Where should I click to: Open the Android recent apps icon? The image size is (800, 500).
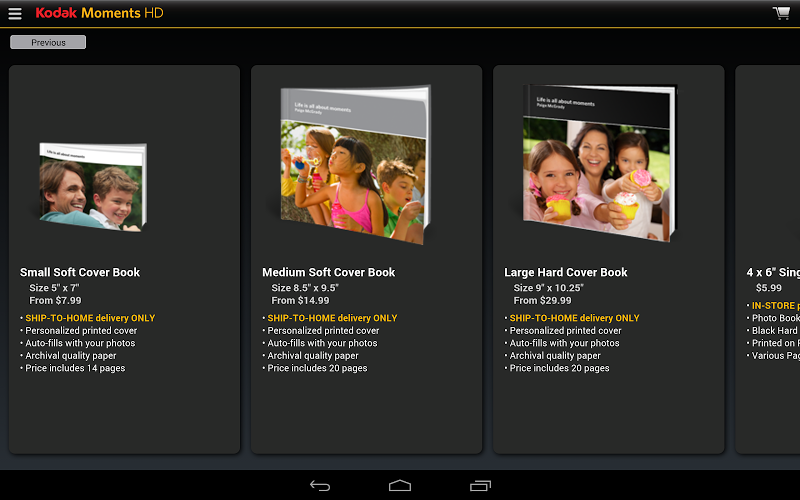pos(480,486)
